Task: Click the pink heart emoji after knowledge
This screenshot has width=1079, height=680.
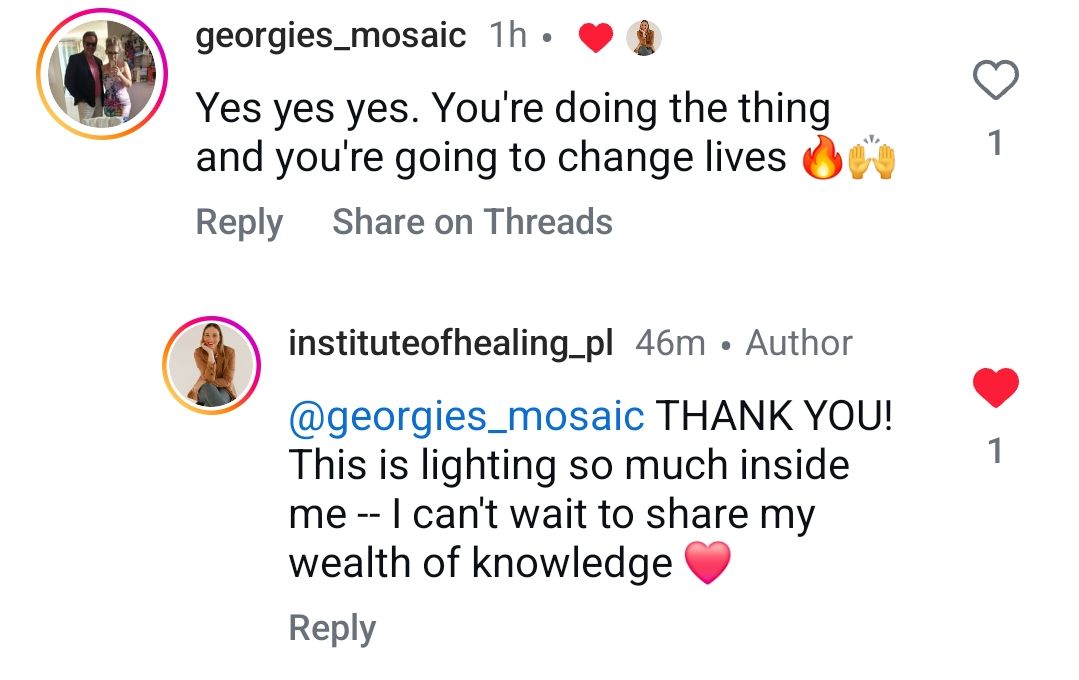Action: click(708, 564)
